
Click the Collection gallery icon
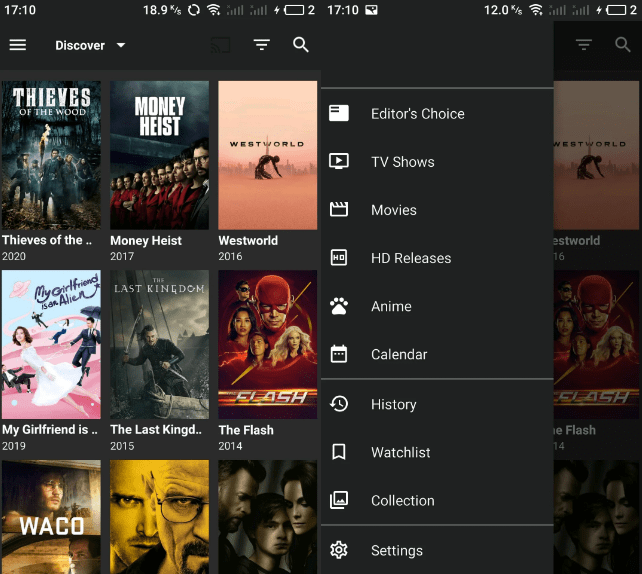(x=339, y=500)
